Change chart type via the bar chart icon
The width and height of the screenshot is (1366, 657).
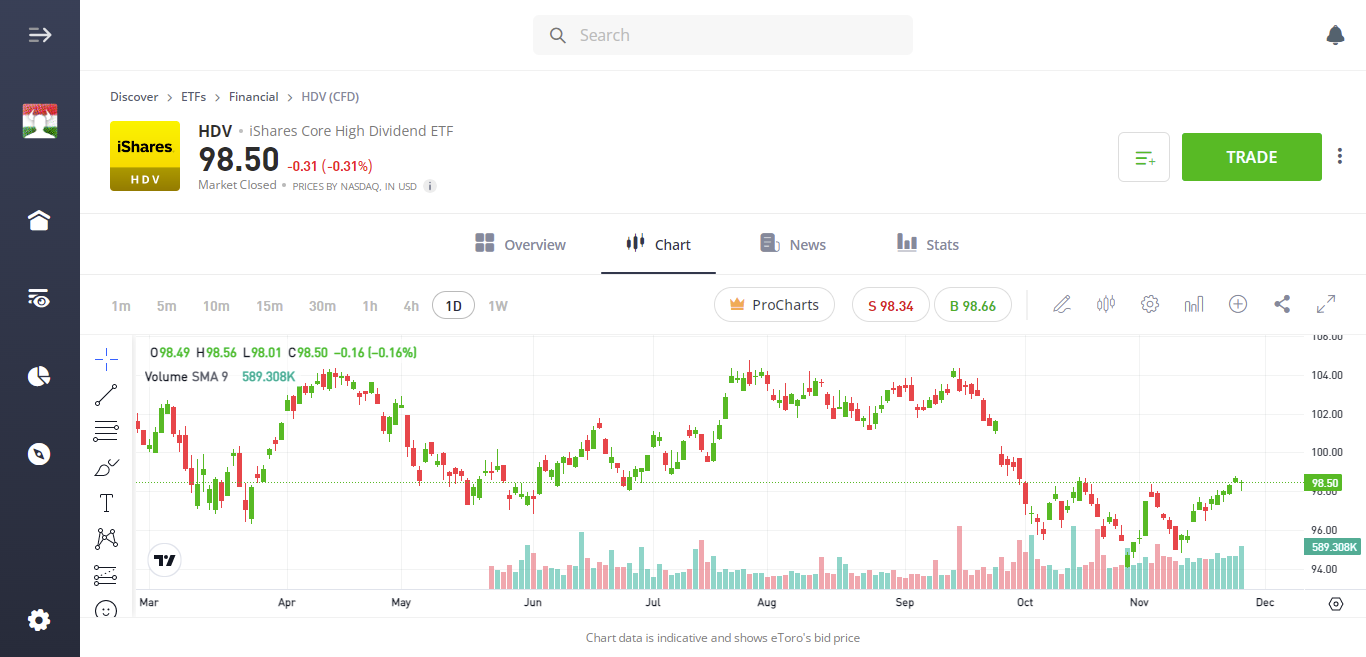[1194, 304]
